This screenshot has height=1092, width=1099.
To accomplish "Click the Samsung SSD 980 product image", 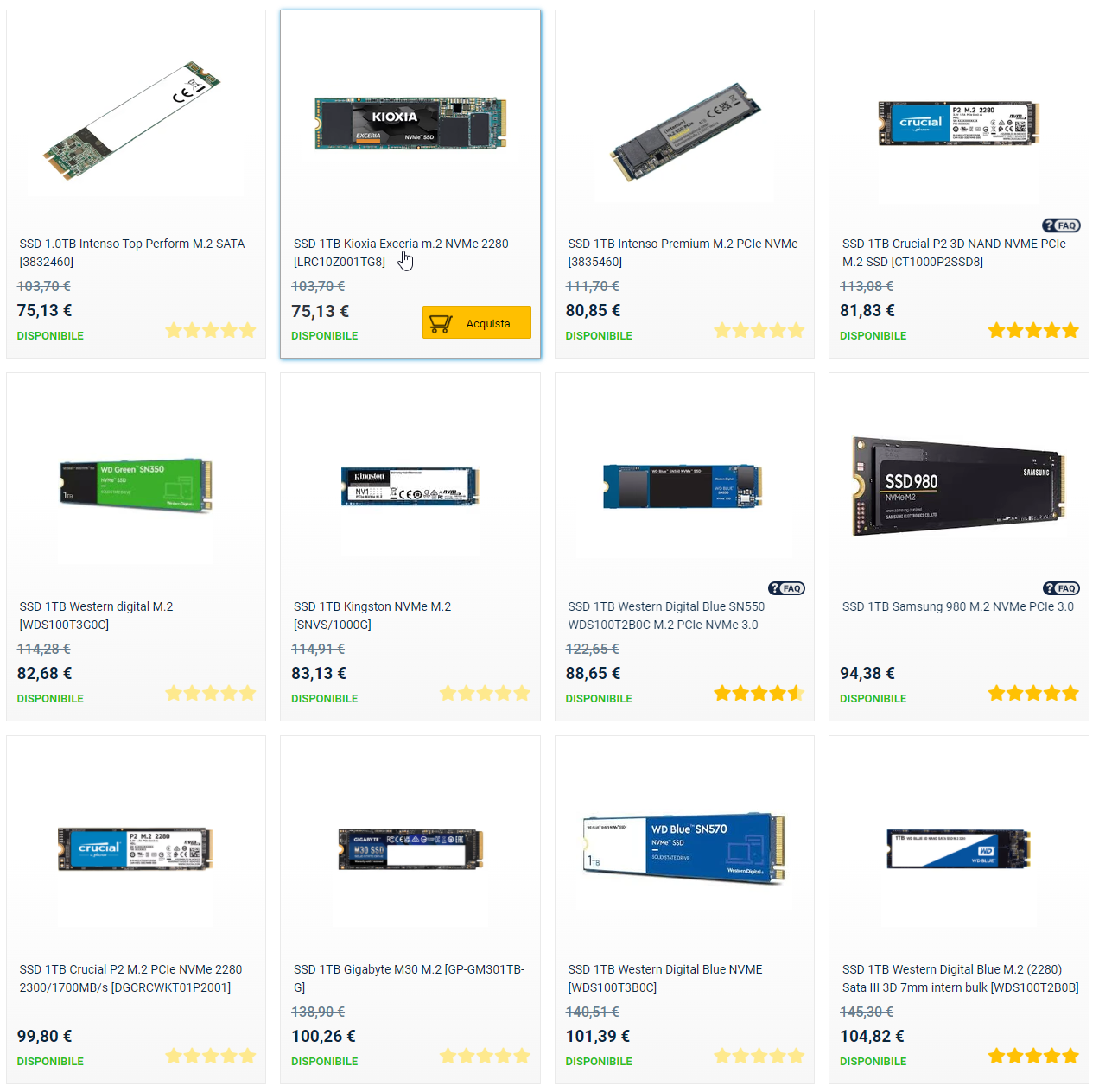I will tap(958, 486).
